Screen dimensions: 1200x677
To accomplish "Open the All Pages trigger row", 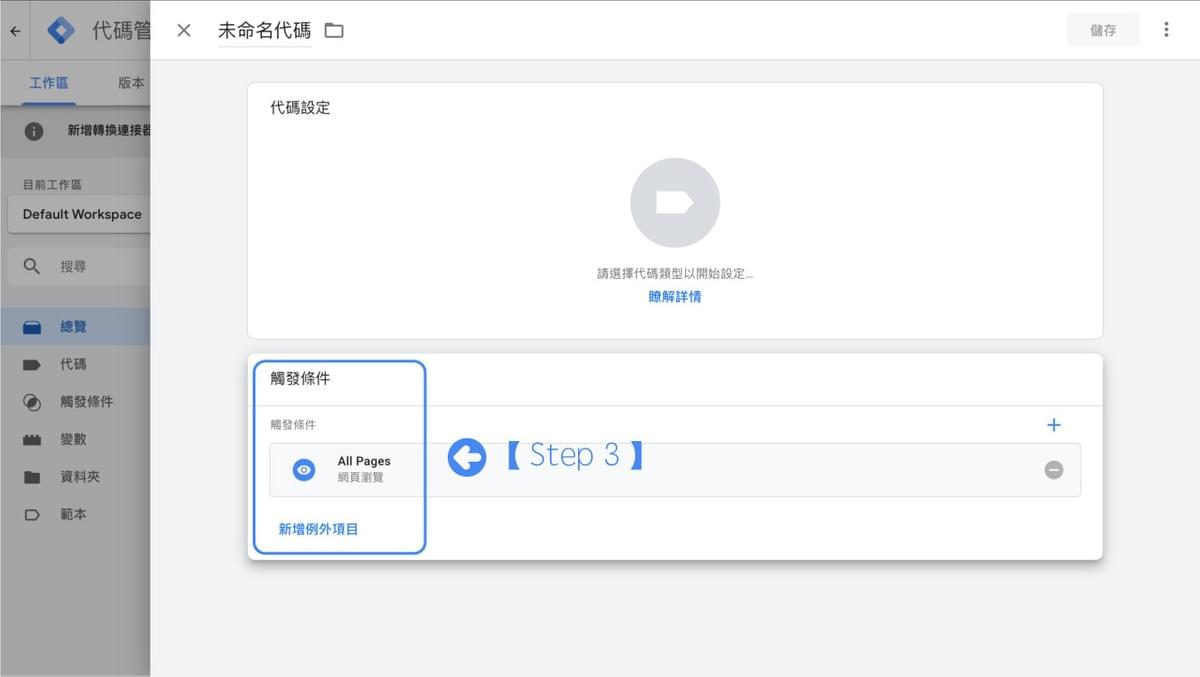I will 675,470.
